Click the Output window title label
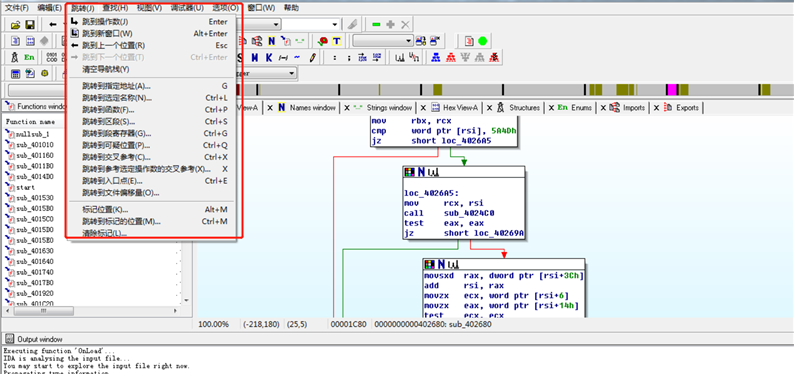Image resolution: width=794 pixels, height=374 pixels. point(40,339)
